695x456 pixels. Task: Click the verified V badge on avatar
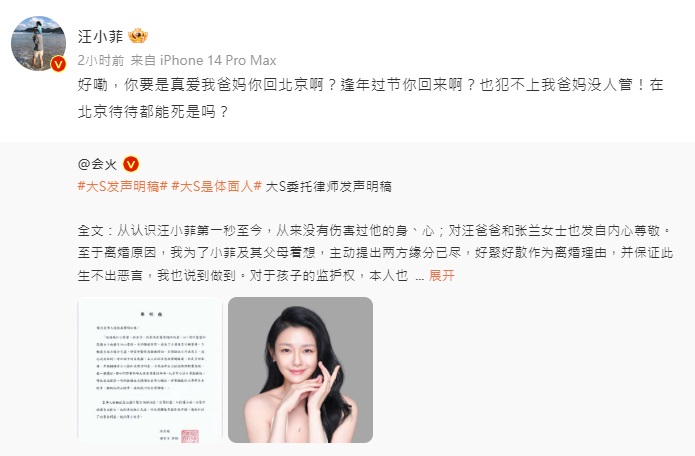click(x=58, y=64)
